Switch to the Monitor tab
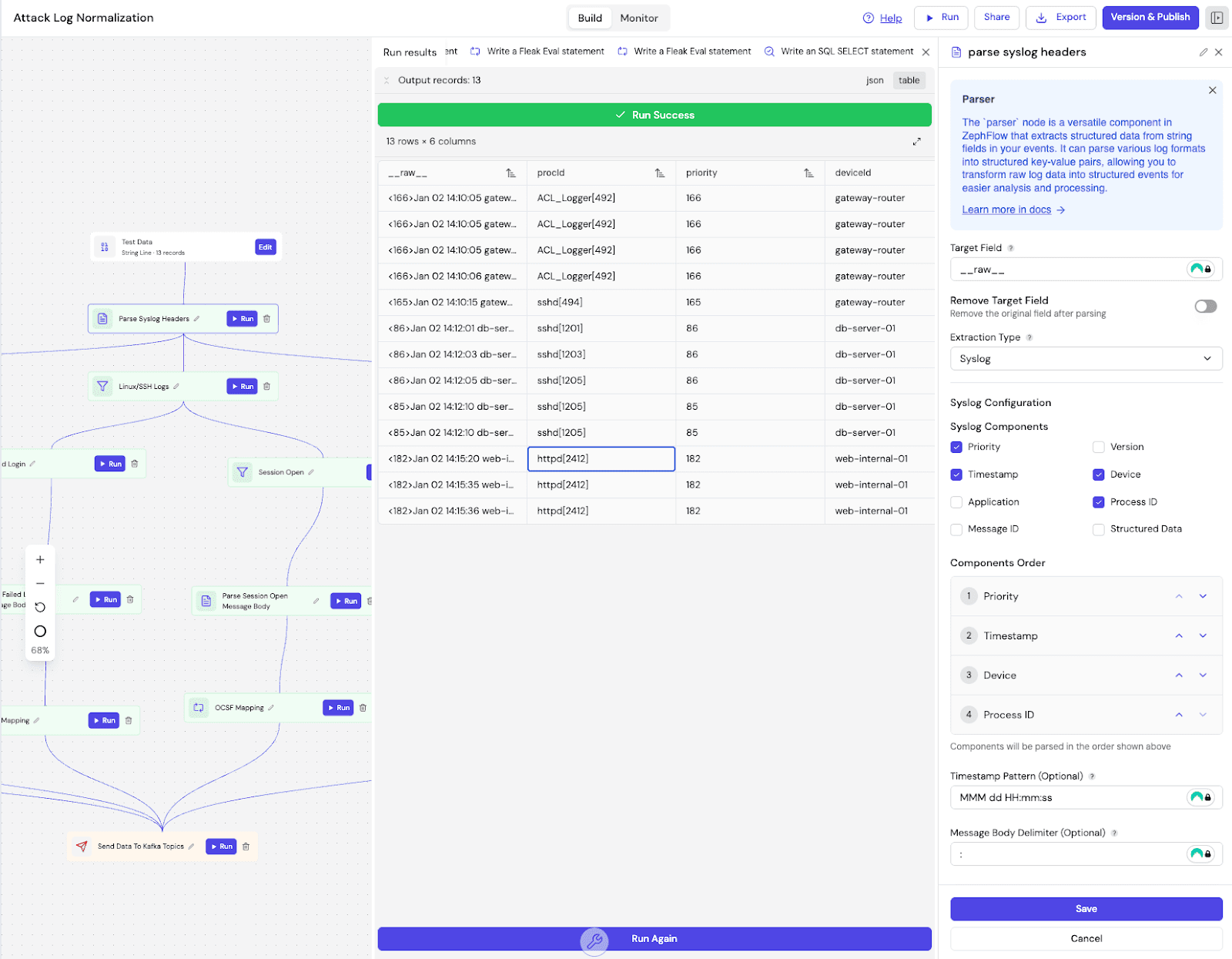This screenshot has width=1232, height=959. point(638,18)
